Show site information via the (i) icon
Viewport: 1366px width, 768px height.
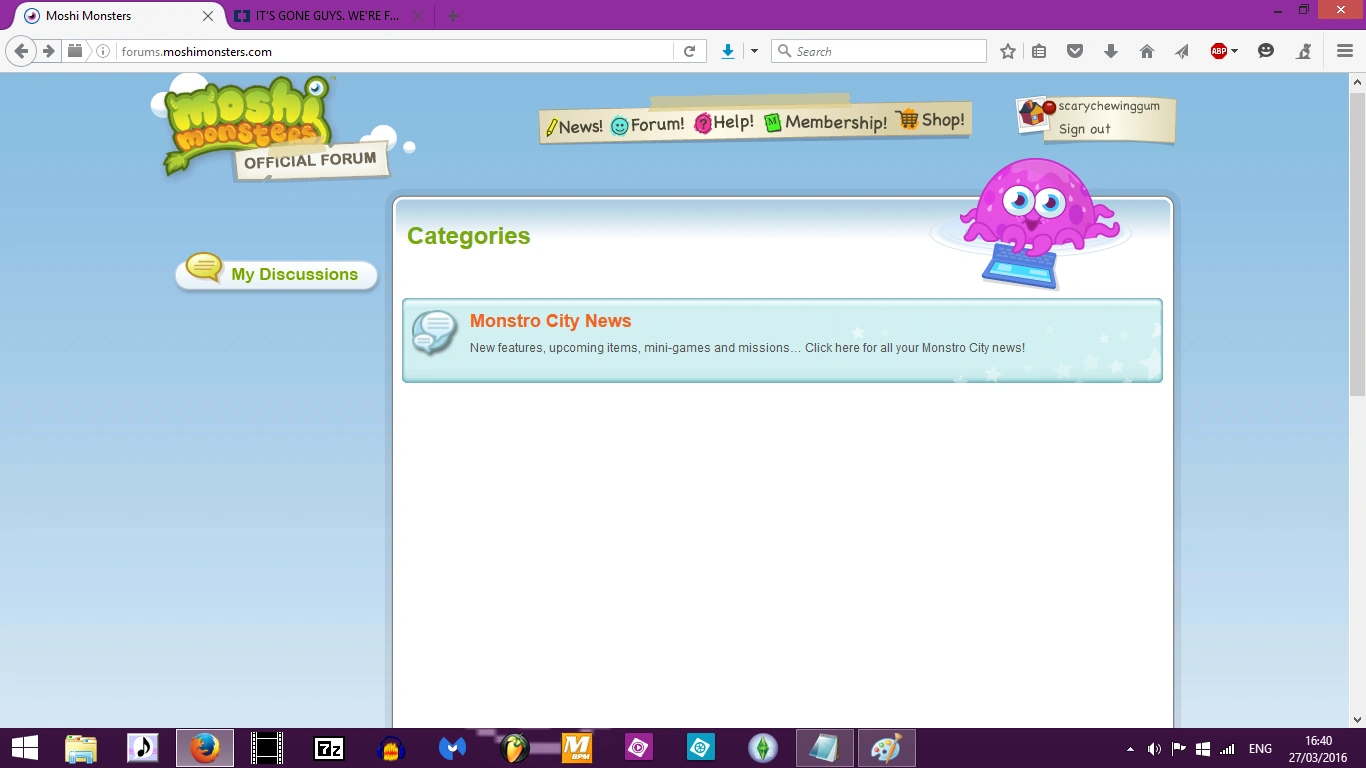103,51
